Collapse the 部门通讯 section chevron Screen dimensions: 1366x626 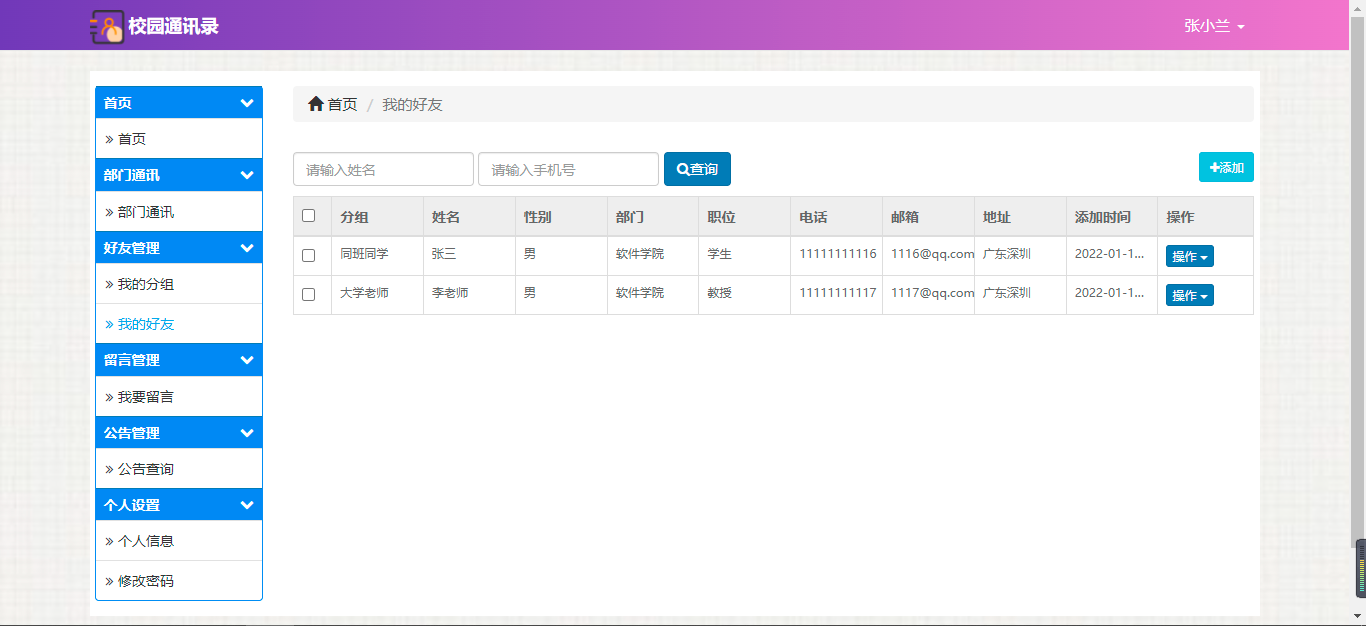pyautogui.click(x=247, y=175)
